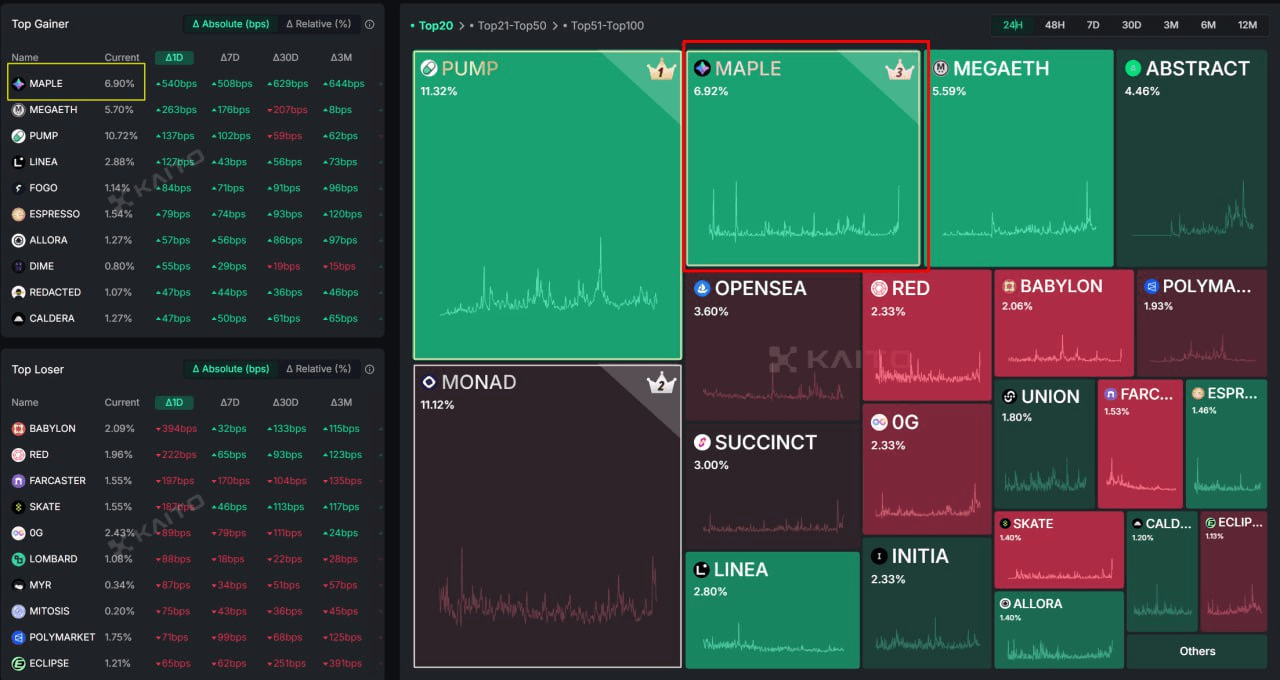
Task: Click the FARCASTER icon in Top Loser list
Action: [19, 480]
